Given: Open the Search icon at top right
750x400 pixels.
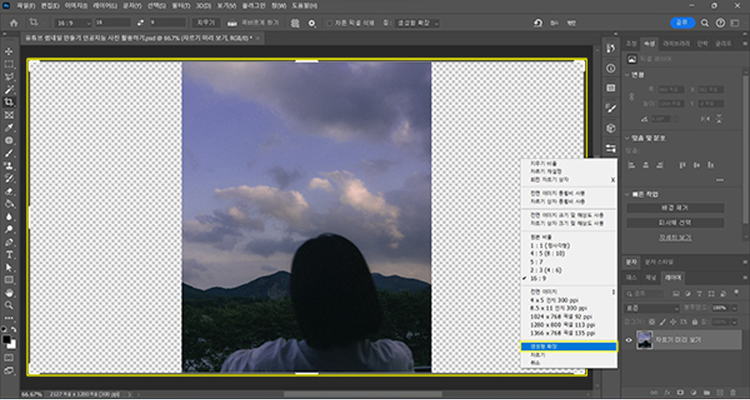Looking at the screenshot, I should tap(705, 23).
